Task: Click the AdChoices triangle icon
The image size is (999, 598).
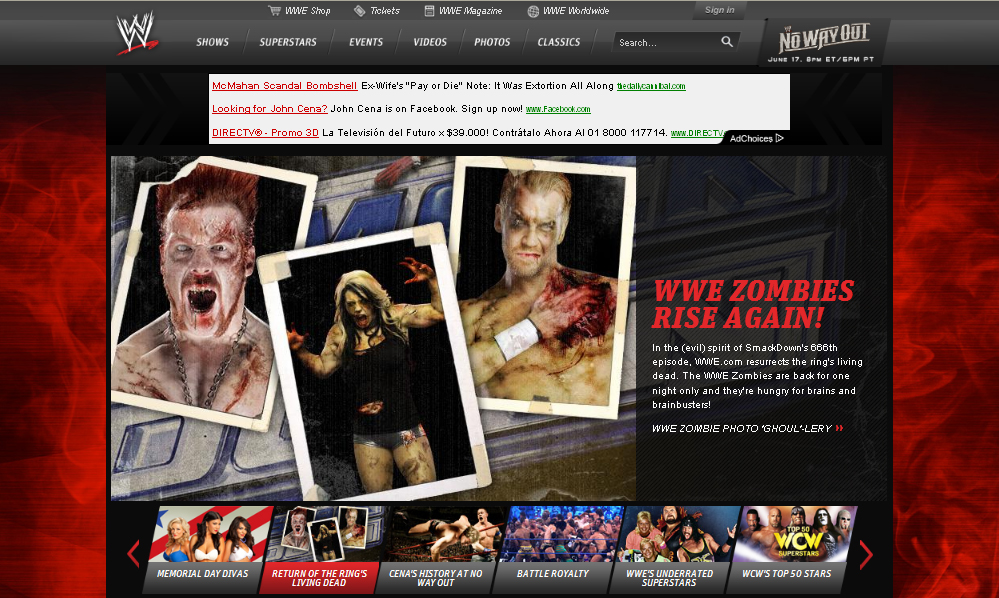Action: click(x=779, y=138)
